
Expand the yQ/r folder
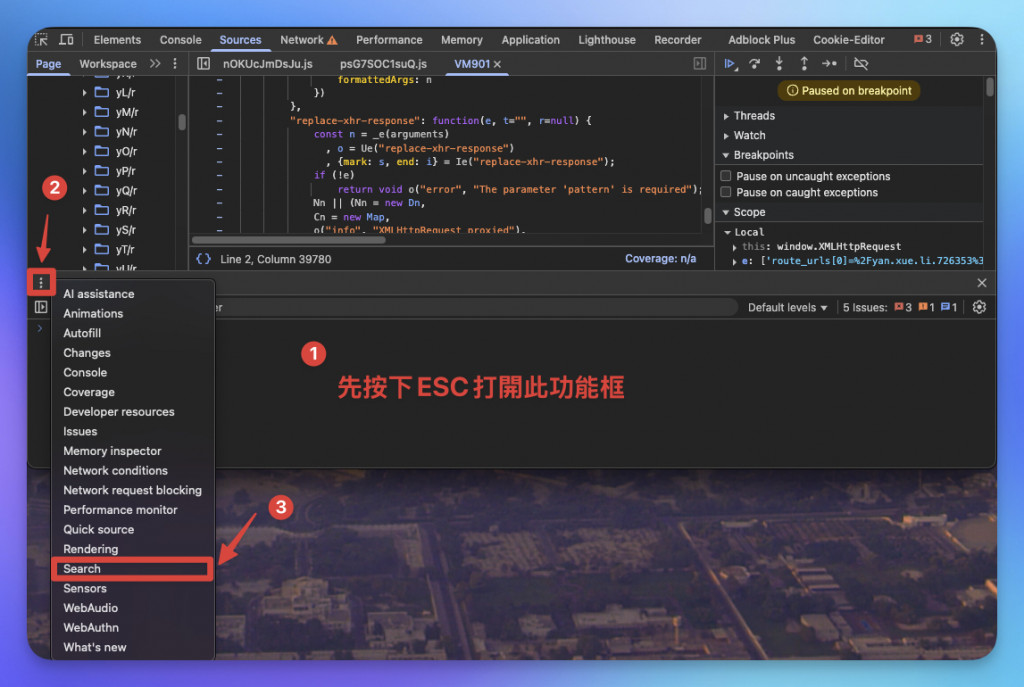84,191
